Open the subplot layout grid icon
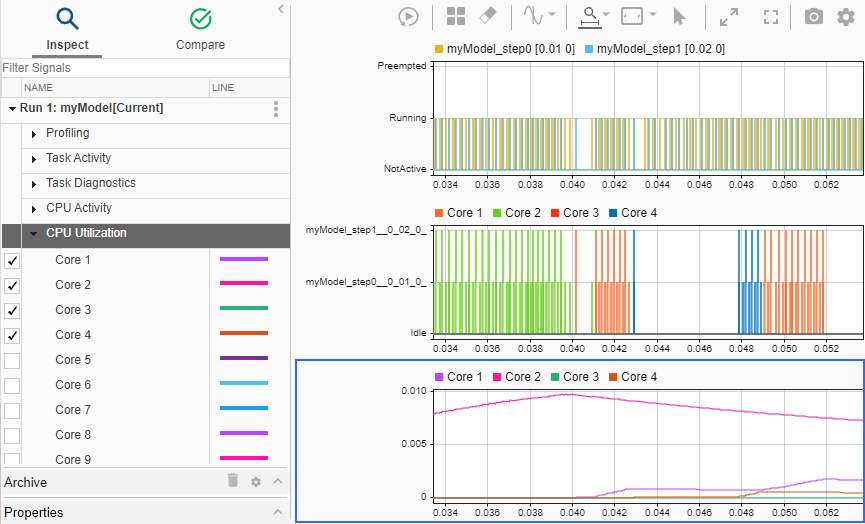 tap(456, 16)
